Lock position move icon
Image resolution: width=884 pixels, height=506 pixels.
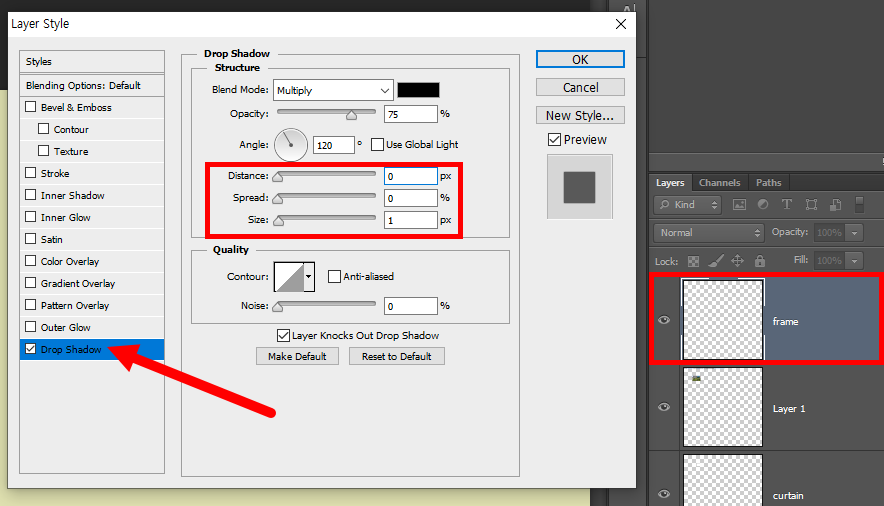point(737,260)
